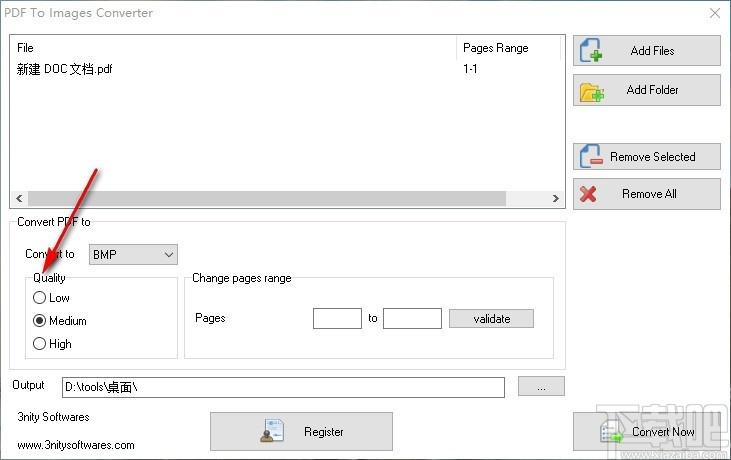The image size is (731, 460).
Task: Click the ending page number field
Action: [x=412, y=318]
